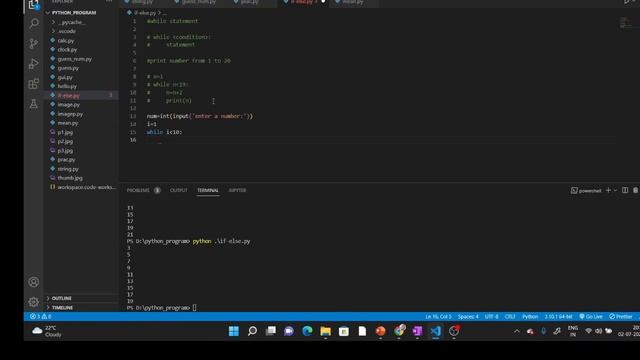The width and height of the screenshot is (640, 360).
Task: Open the weather widget showing 22°C
Action: tap(47, 331)
